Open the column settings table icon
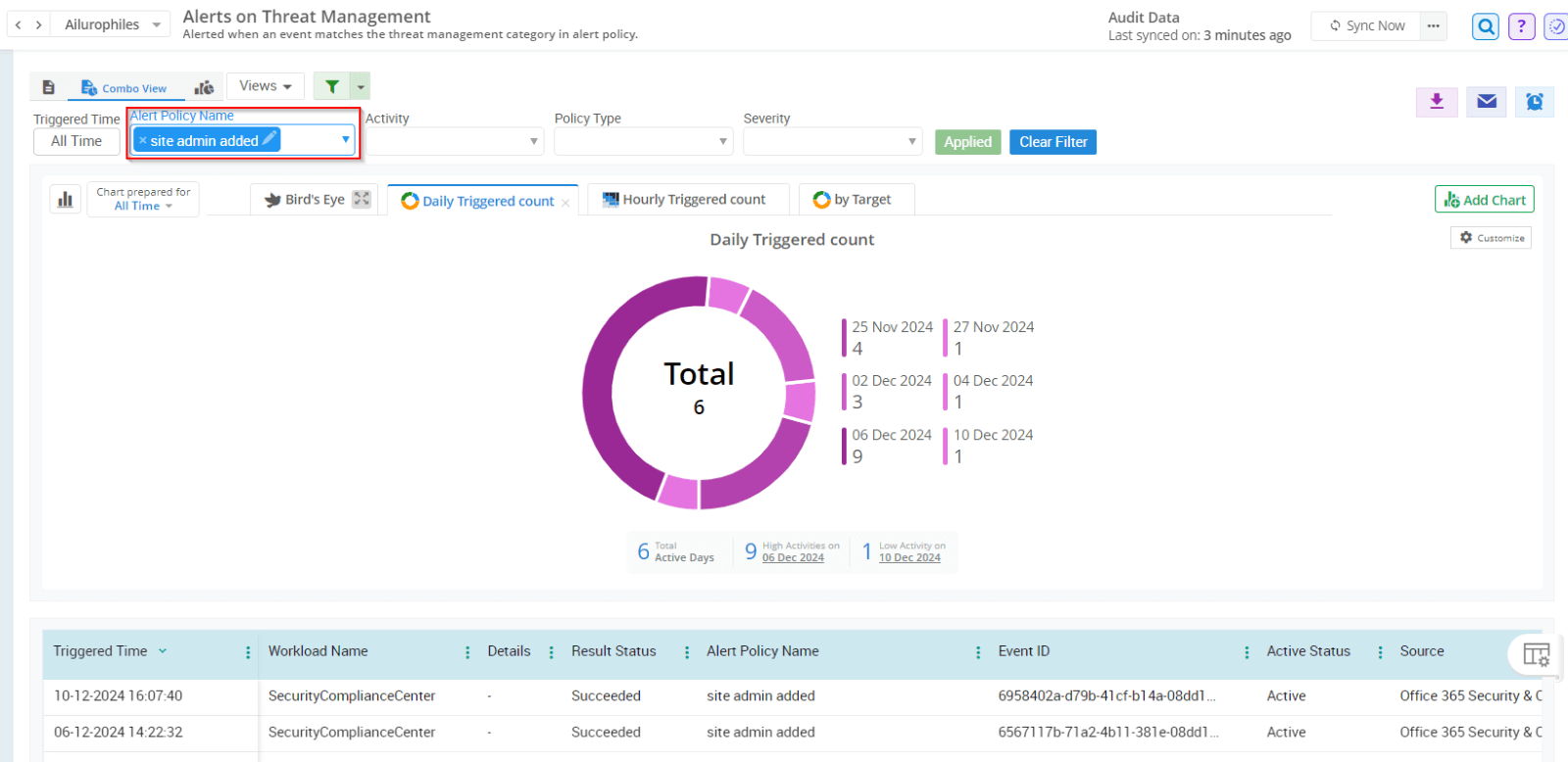This screenshot has width=1568, height=762. pyautogui.click(x=1536, y=654)
